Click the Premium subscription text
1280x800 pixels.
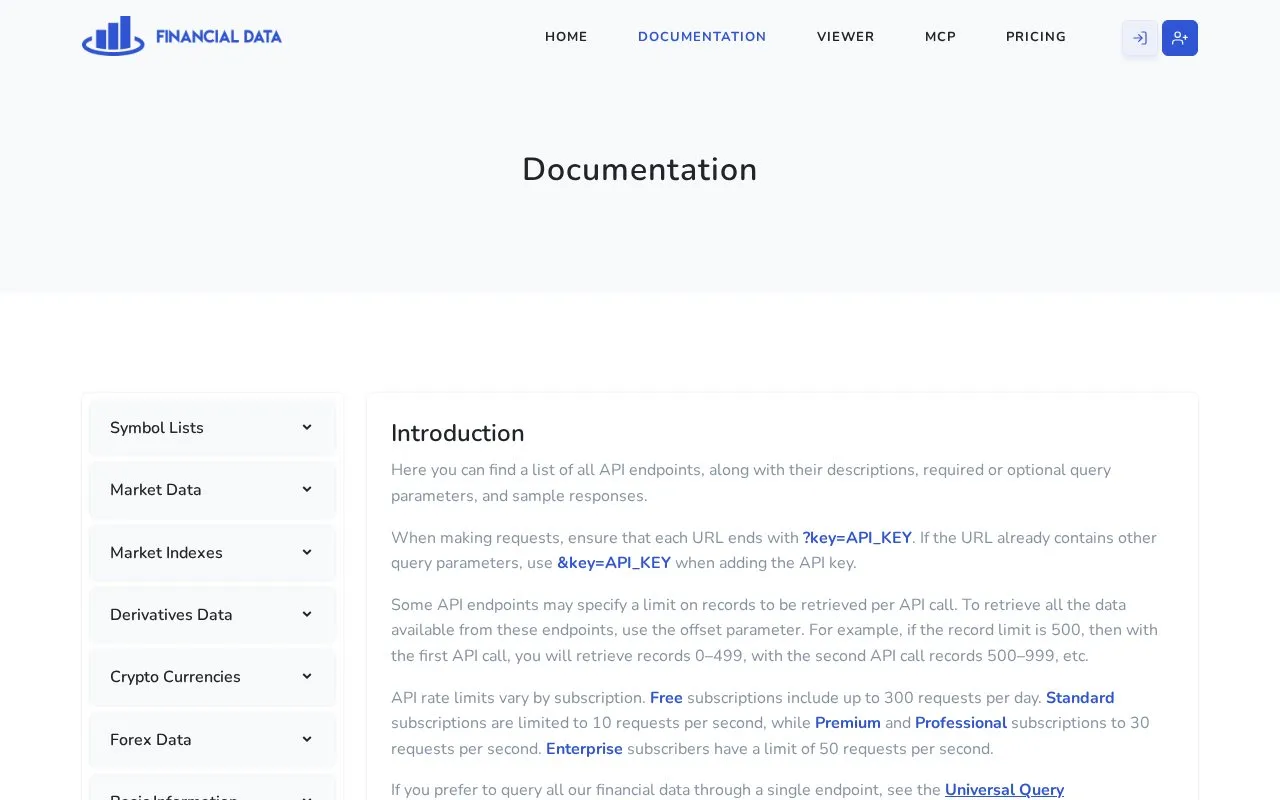(848, 723)
